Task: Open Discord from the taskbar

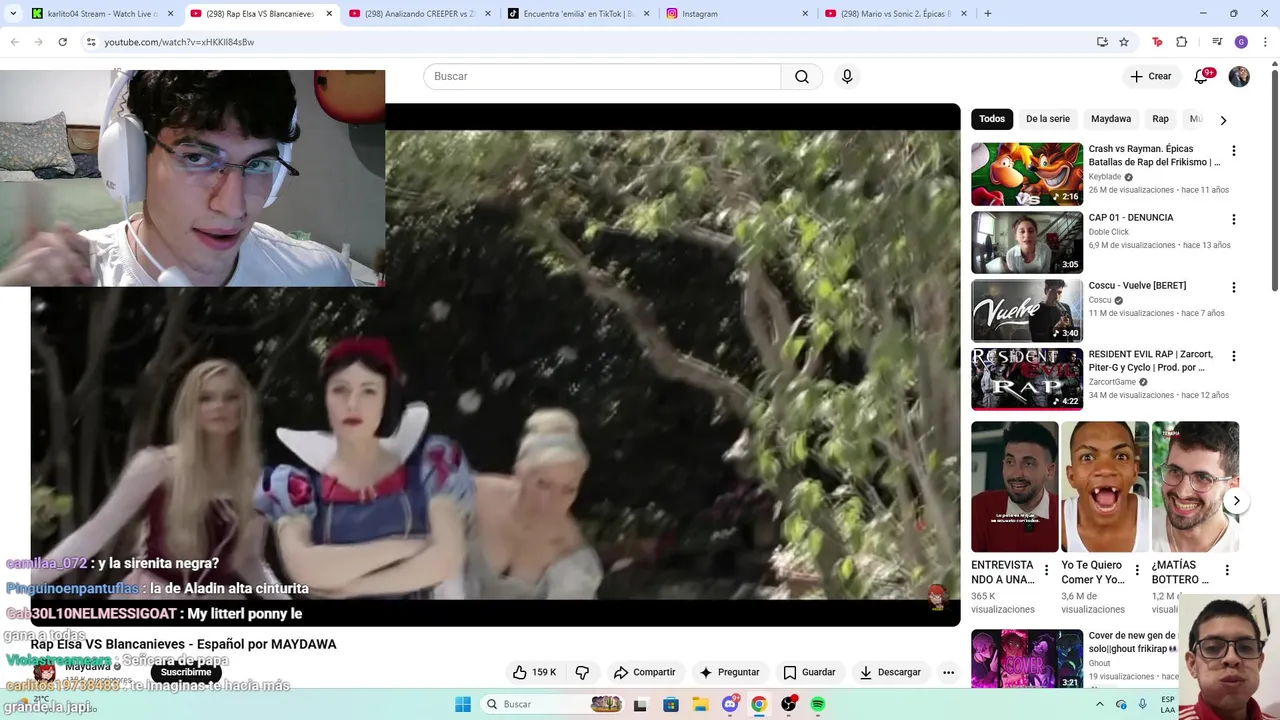Action: click(730, 704)
